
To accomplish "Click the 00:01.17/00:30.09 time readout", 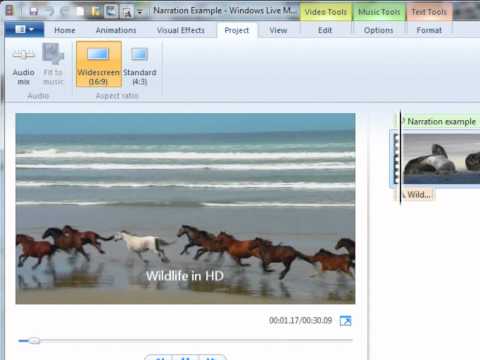I will pos(300,321).
